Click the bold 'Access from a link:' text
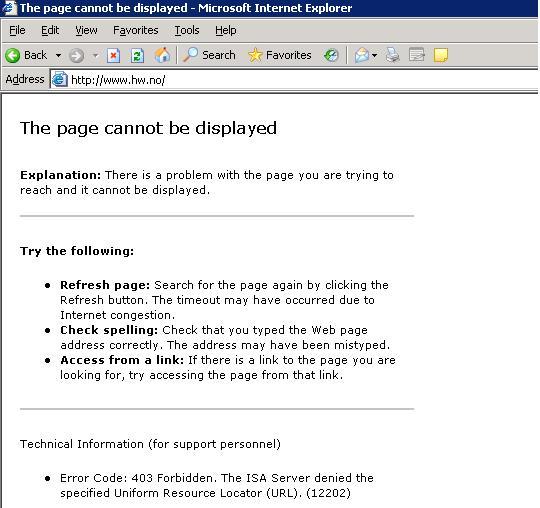Screen dimensions: 540x508 [x=122, y=360]
